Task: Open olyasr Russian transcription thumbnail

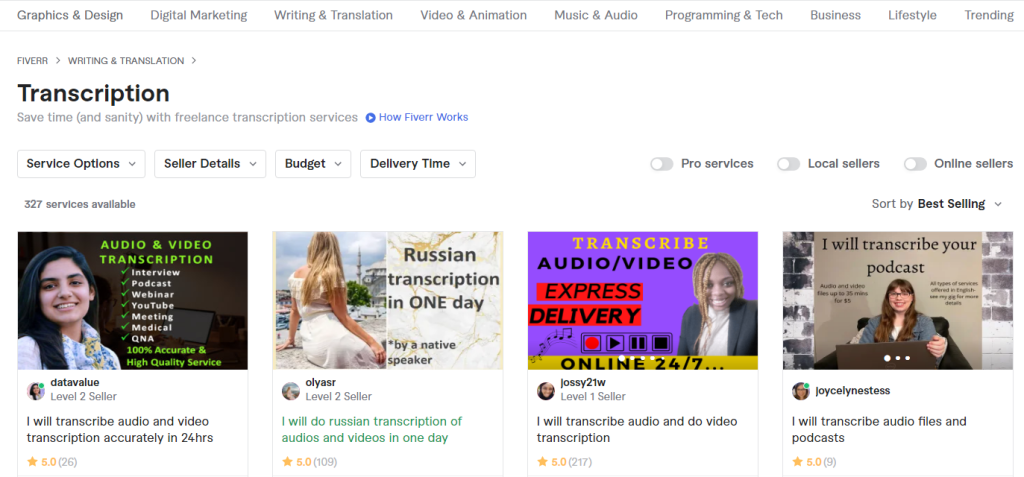Action: pos(388,301)
